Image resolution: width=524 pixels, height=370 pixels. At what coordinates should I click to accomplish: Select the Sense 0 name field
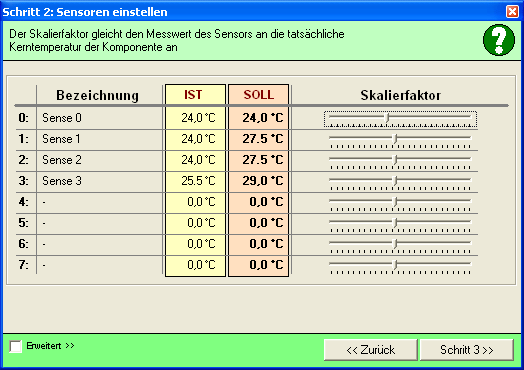tap(100, 118)
